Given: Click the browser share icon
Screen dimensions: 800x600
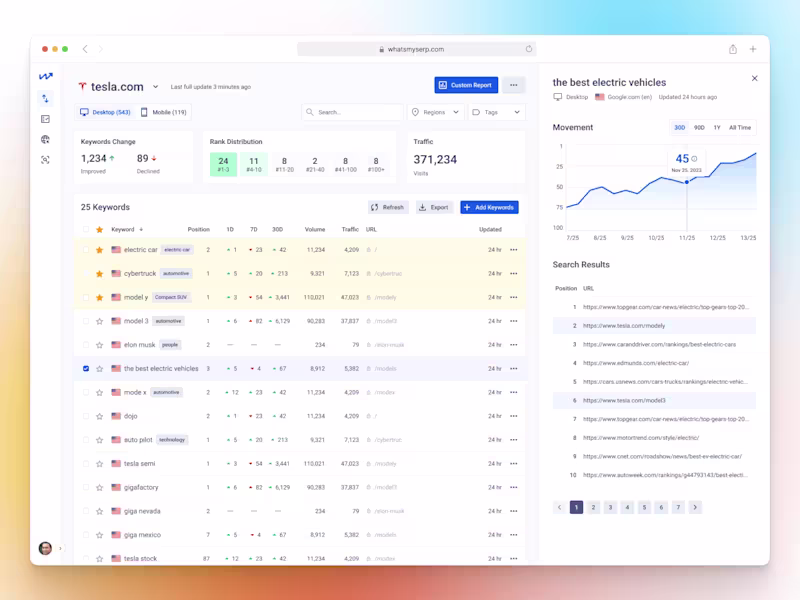Looking at the screenshot, I should 733,49.
